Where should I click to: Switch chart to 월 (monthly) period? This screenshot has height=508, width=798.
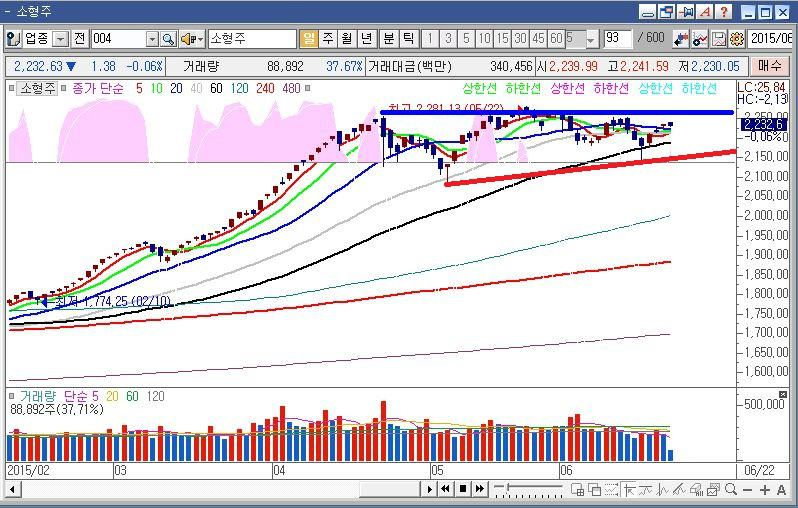(x=347, y=39)
